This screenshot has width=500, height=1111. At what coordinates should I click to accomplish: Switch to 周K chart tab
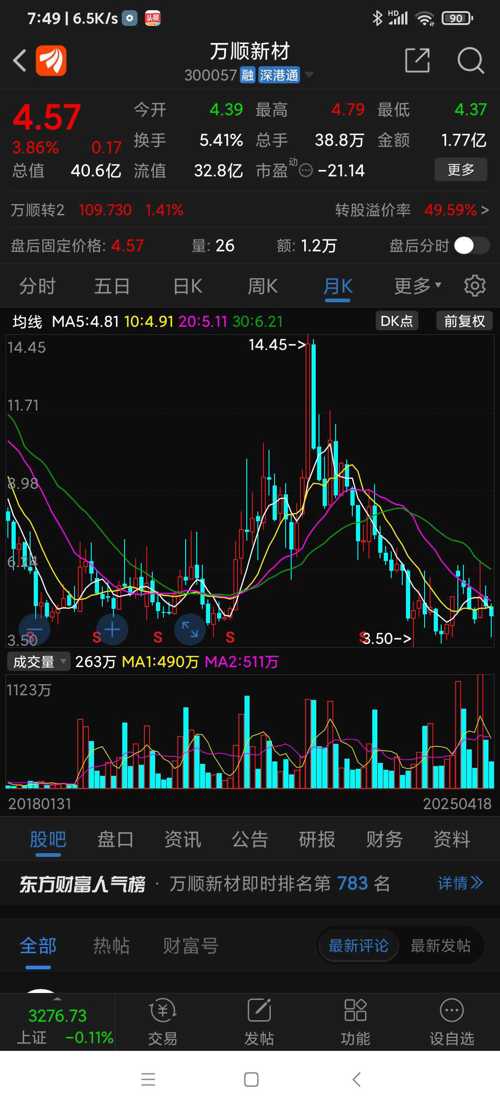pos(262,286)
